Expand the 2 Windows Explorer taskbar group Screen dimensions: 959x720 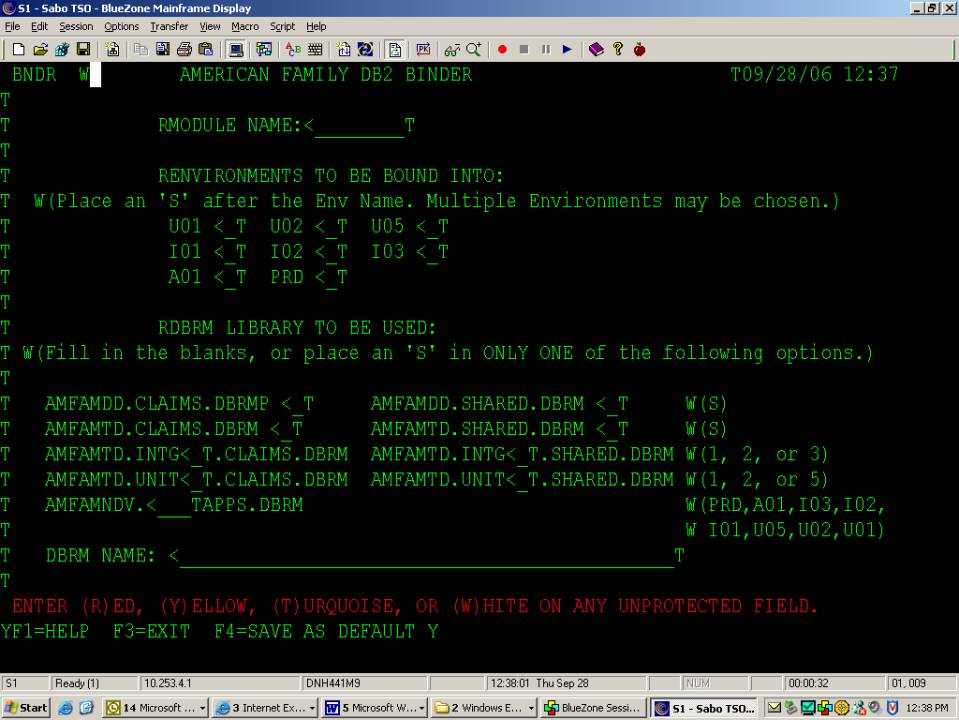483,708
